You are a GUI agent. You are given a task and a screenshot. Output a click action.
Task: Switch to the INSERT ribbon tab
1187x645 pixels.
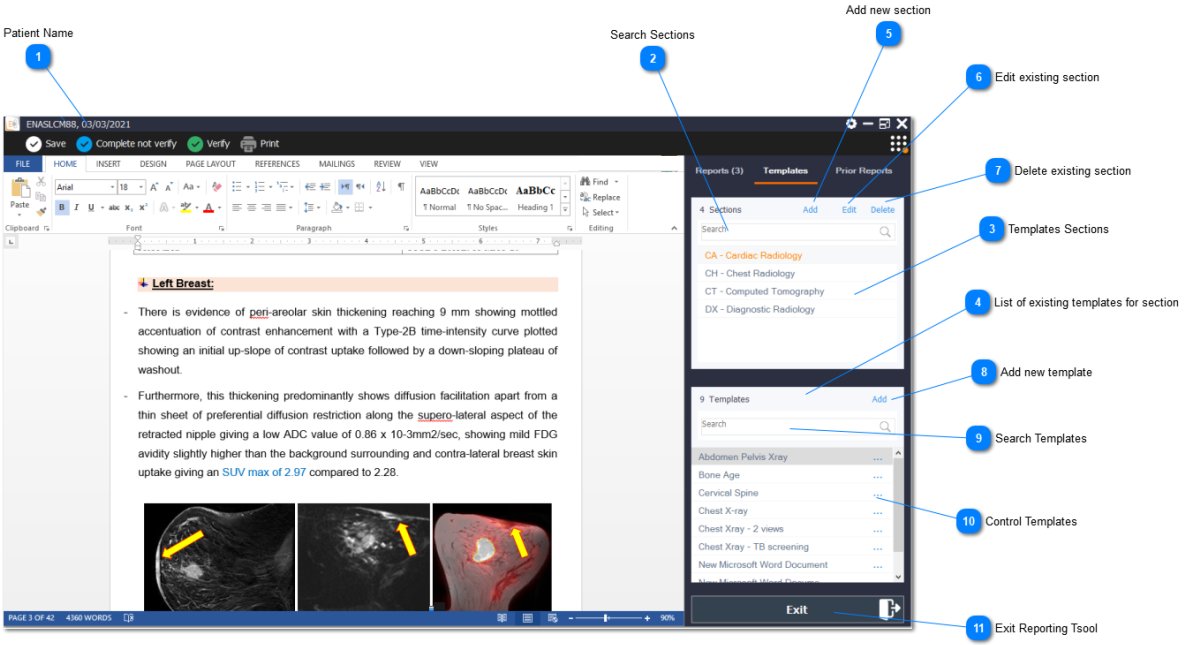(108, 164)
